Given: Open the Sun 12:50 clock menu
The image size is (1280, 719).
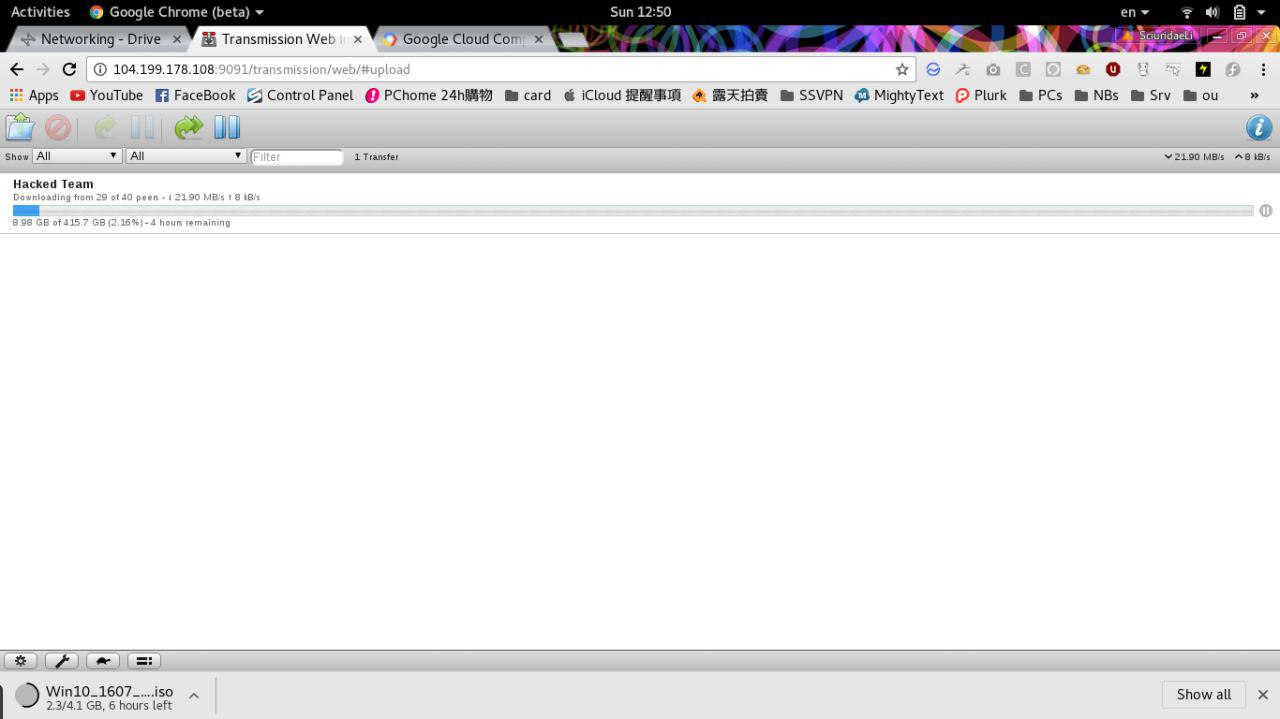Looking at the screenshot, I should pos(640,12).
